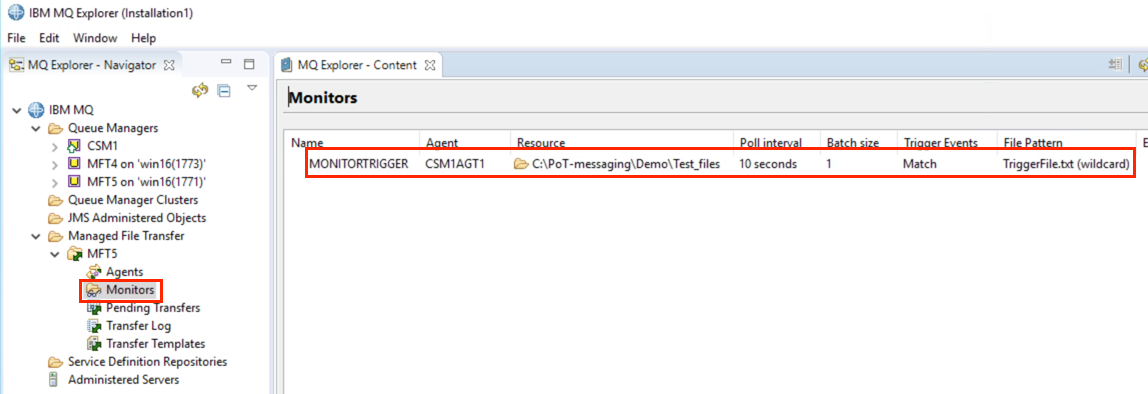Click the MFT5 configuration icon under Managed File Transfer
Screen dimensions: 1148x394
coord(74,254)
